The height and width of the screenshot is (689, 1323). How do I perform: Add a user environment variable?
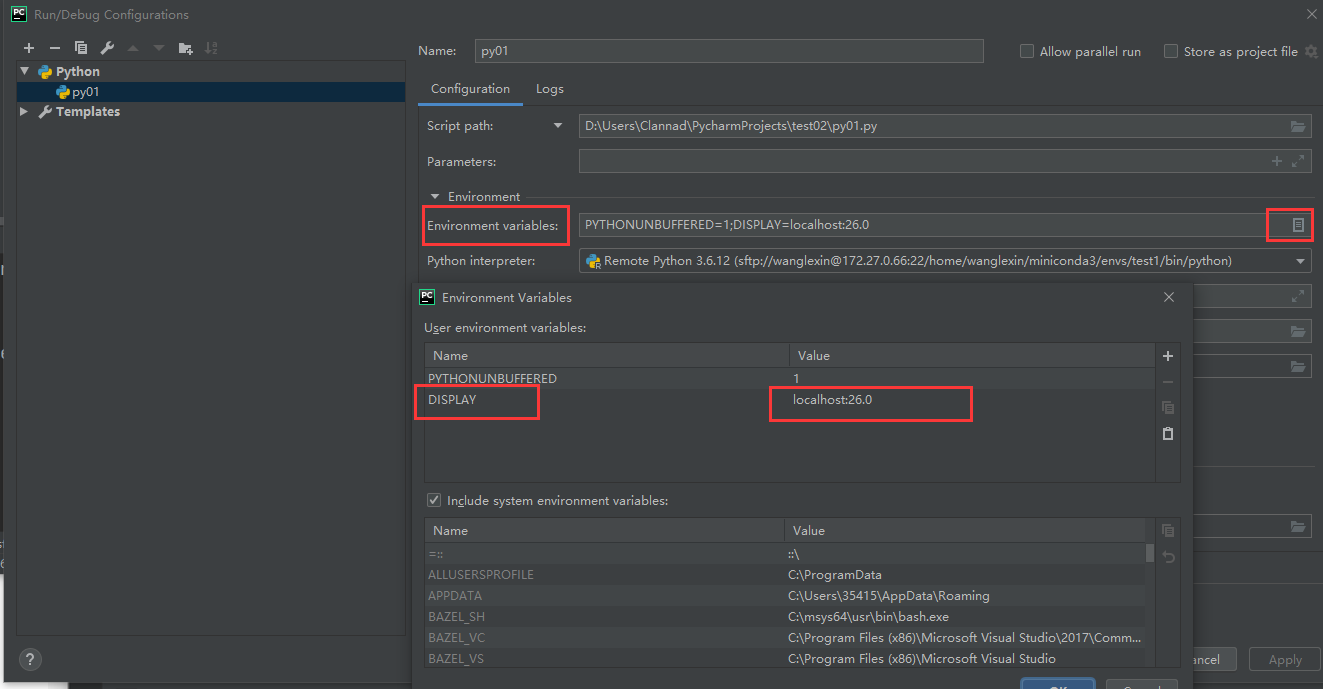[x=1167, y=356]
